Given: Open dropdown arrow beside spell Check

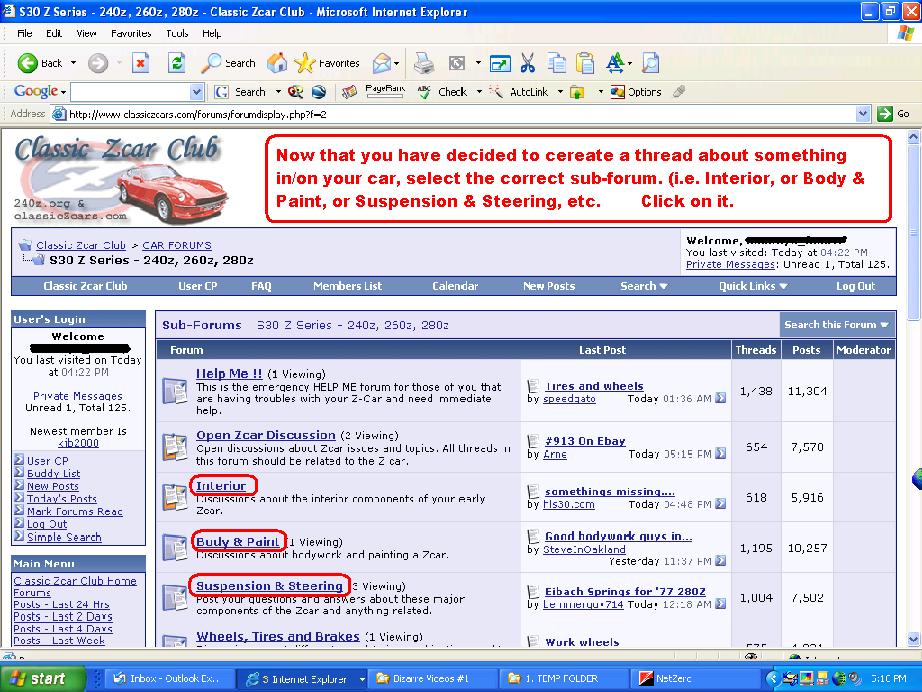Looking at the screenshot, I should coord(479,92).
